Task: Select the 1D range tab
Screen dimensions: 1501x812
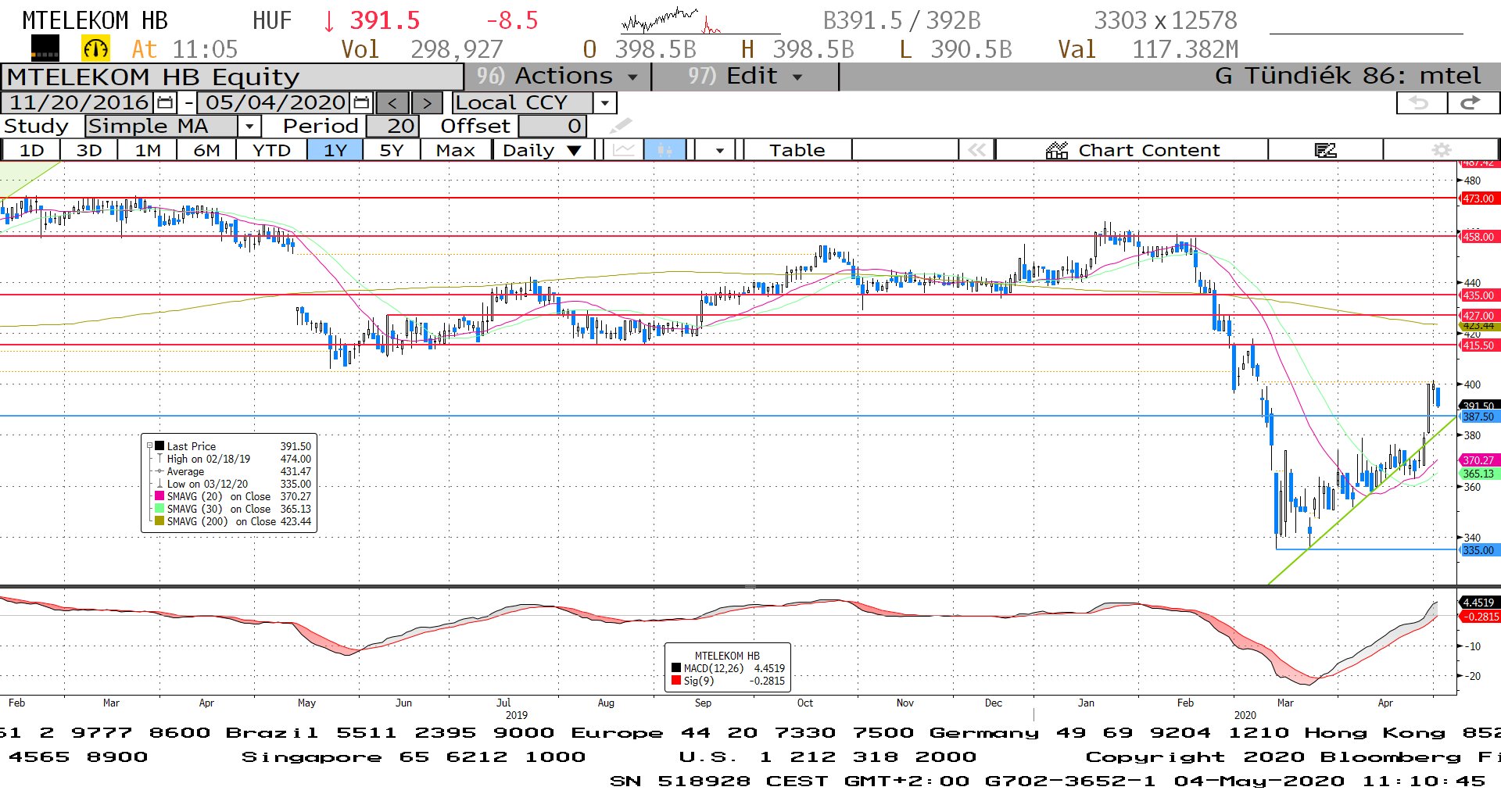Action: [x=31, y=149]
